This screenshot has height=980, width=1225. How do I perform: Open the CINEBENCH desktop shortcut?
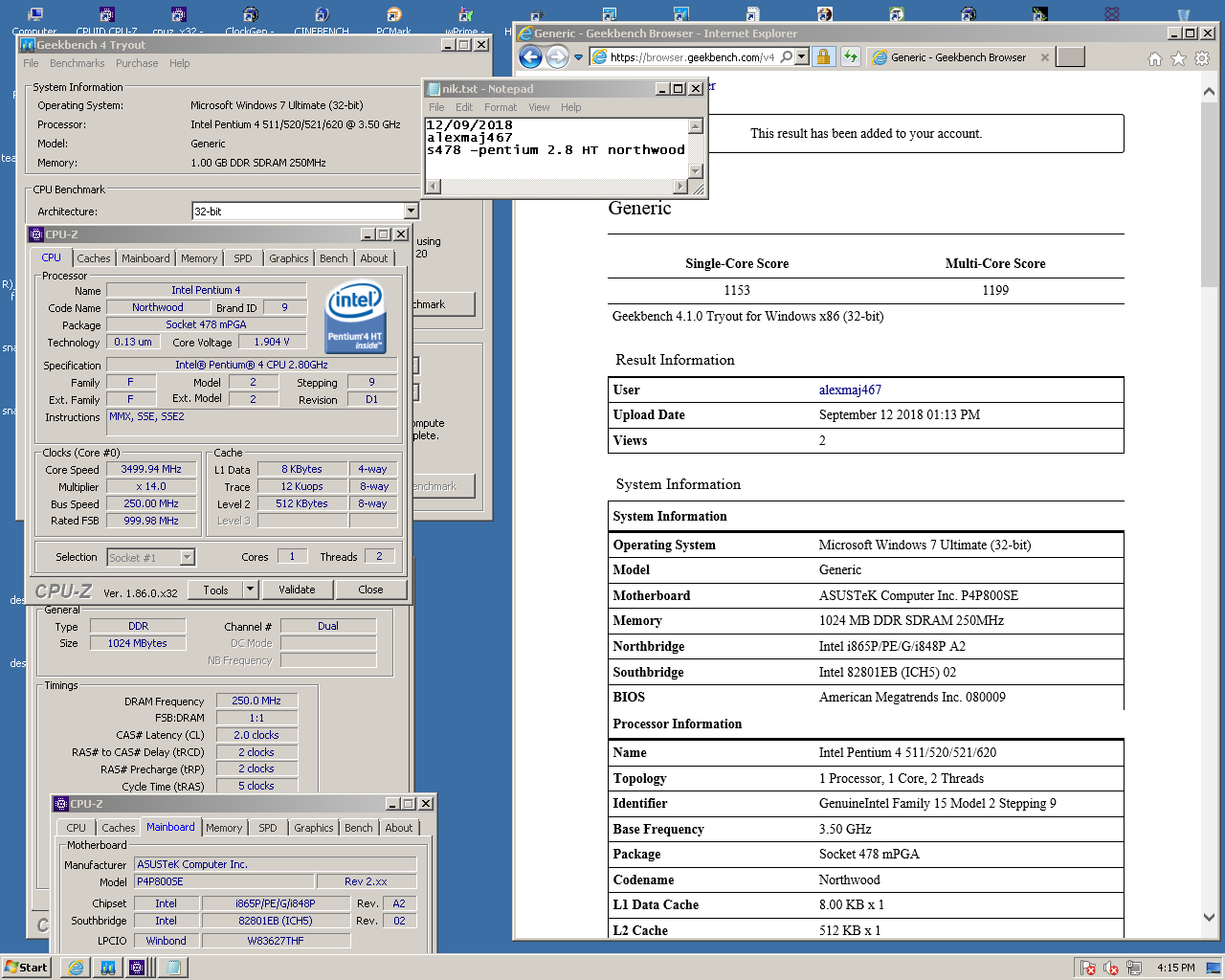coord(322,21)
